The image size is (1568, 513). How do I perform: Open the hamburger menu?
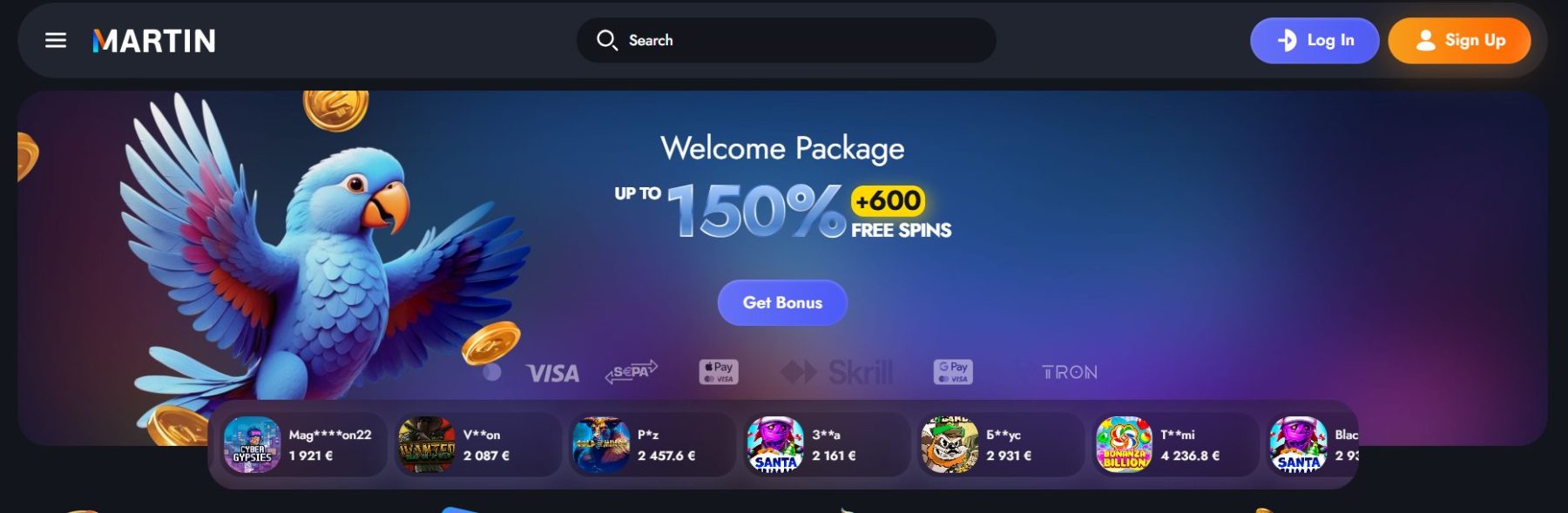point(56,40)
